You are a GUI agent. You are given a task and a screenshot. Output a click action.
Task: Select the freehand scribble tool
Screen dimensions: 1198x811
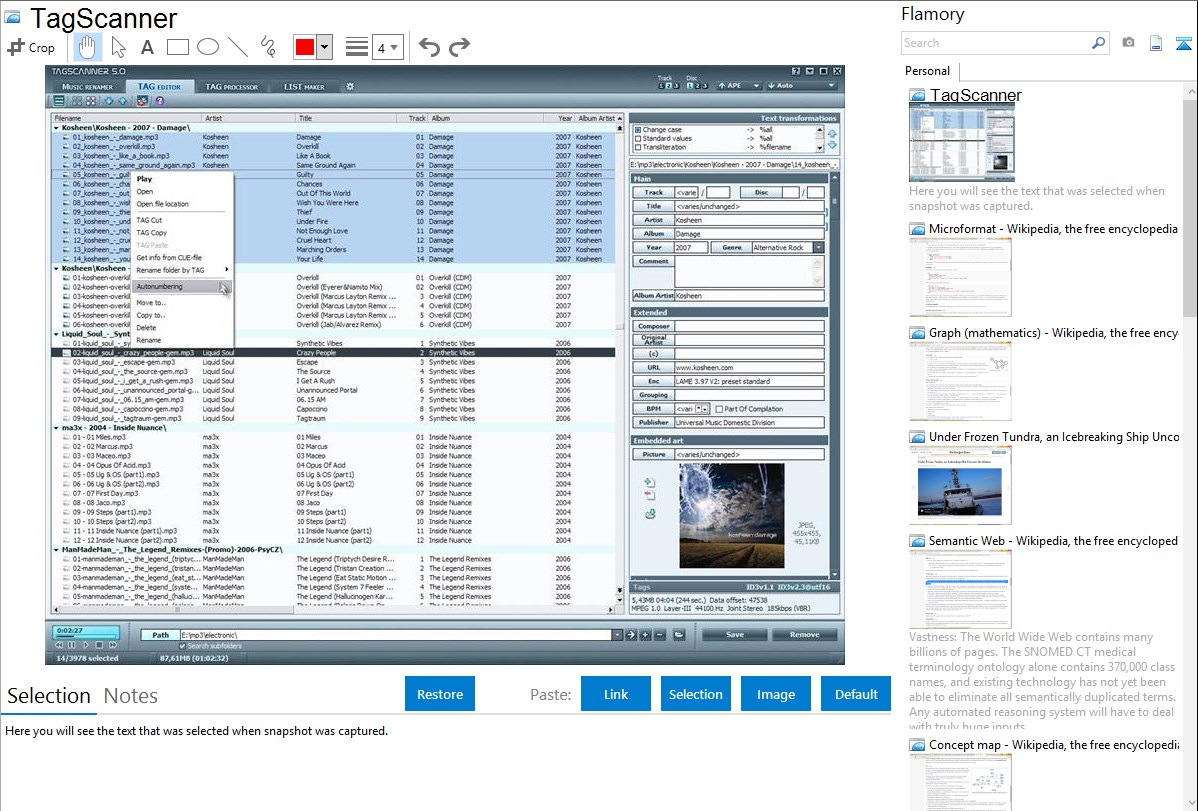pos(268,47)
